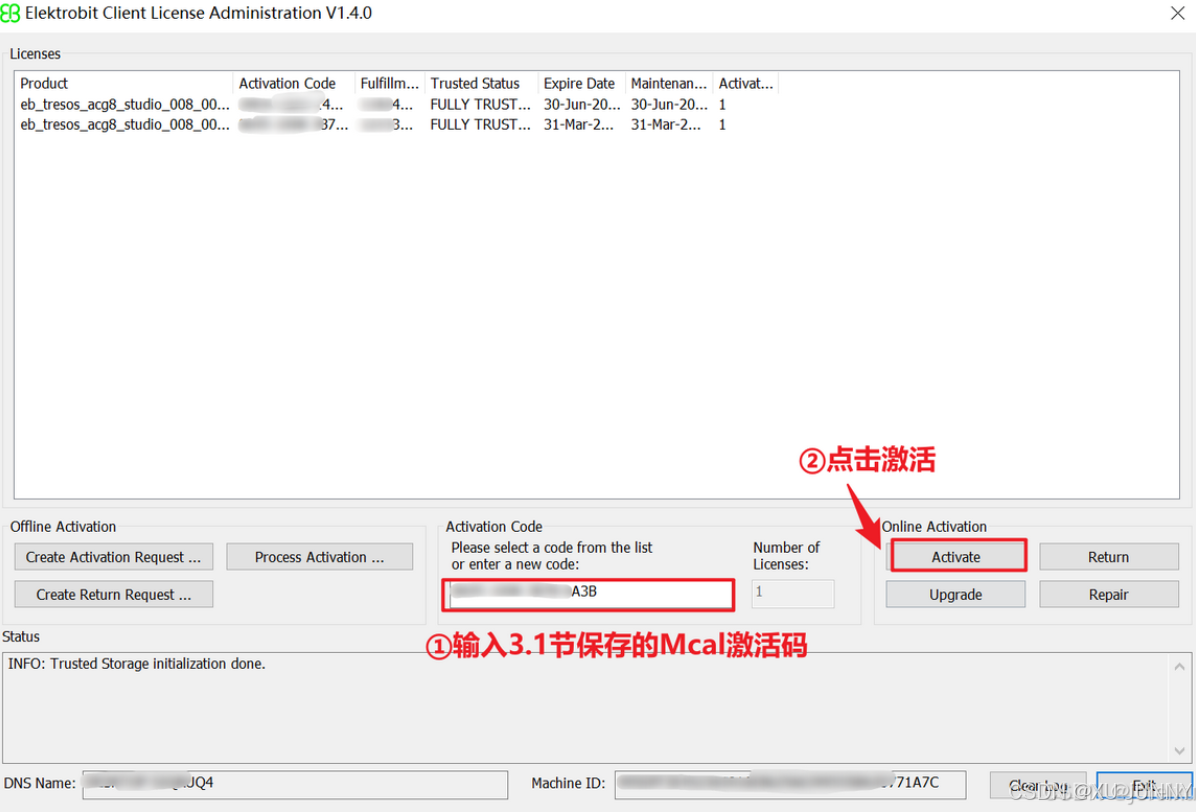Click the Return button

tap(1108, 557)
